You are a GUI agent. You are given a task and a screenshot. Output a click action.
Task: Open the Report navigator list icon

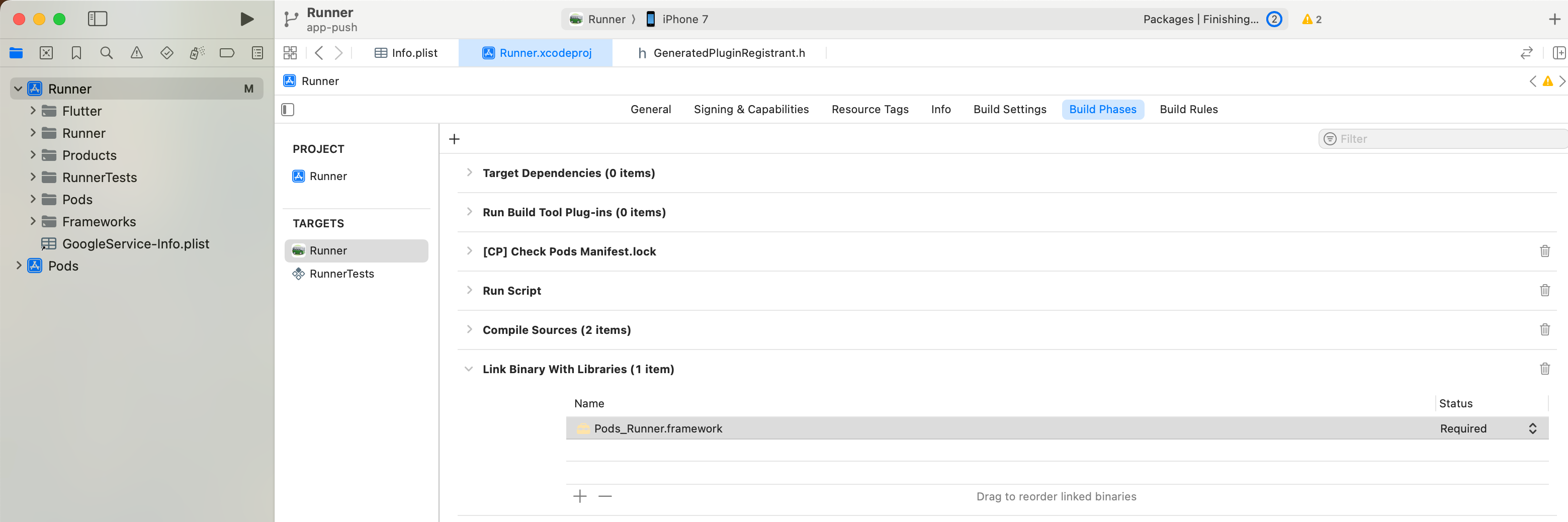coord(257,53)
